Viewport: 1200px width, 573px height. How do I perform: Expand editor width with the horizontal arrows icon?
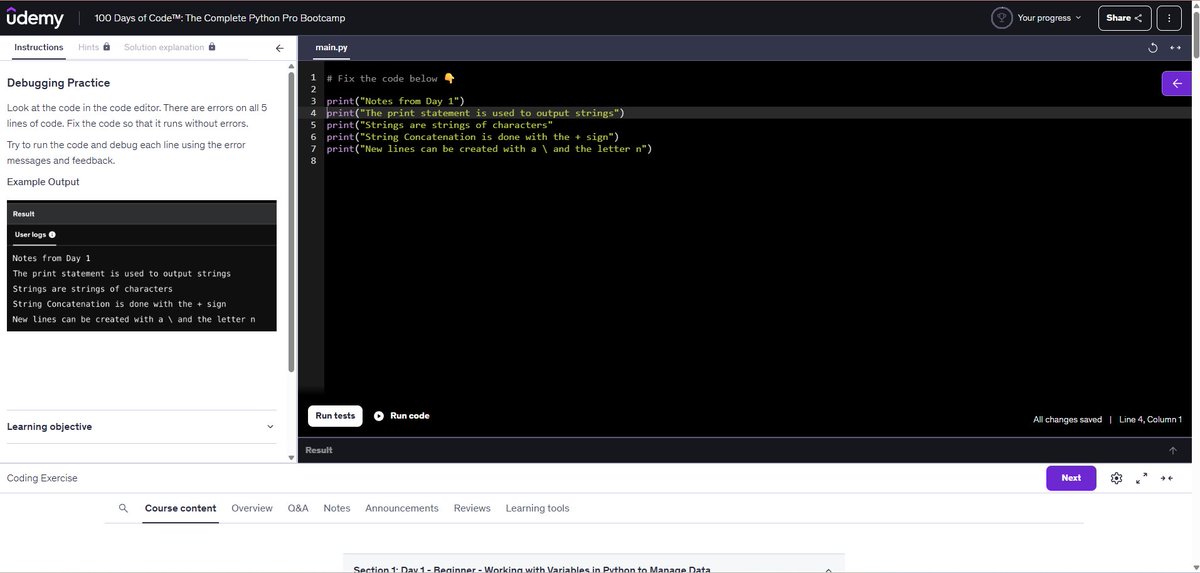1176,48
